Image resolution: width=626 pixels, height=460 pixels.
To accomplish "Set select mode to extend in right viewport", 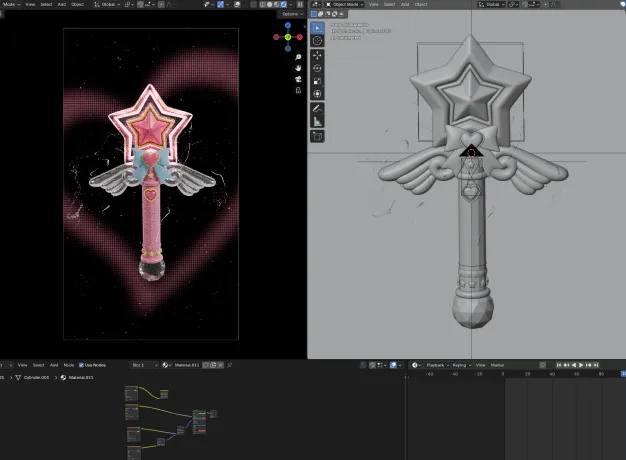I will pos(321,14).
